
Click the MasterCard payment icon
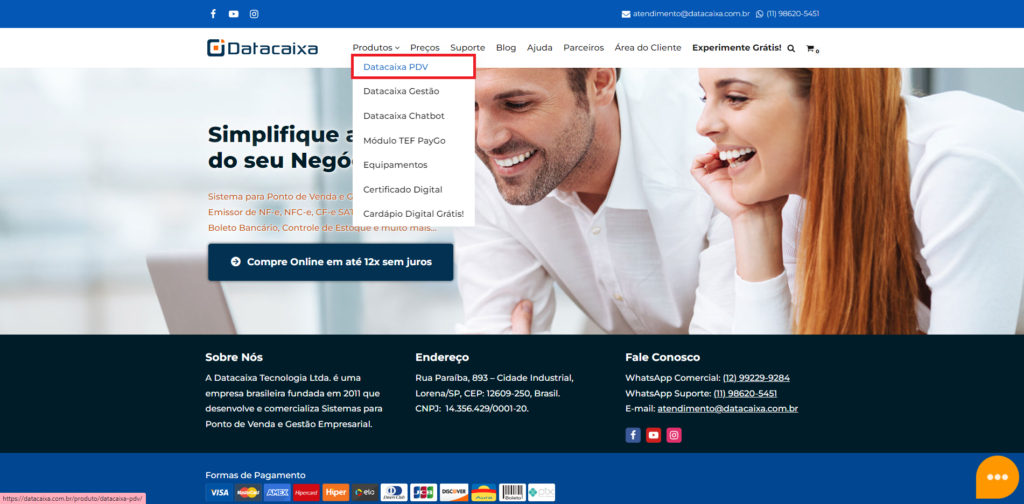(248, 492)
